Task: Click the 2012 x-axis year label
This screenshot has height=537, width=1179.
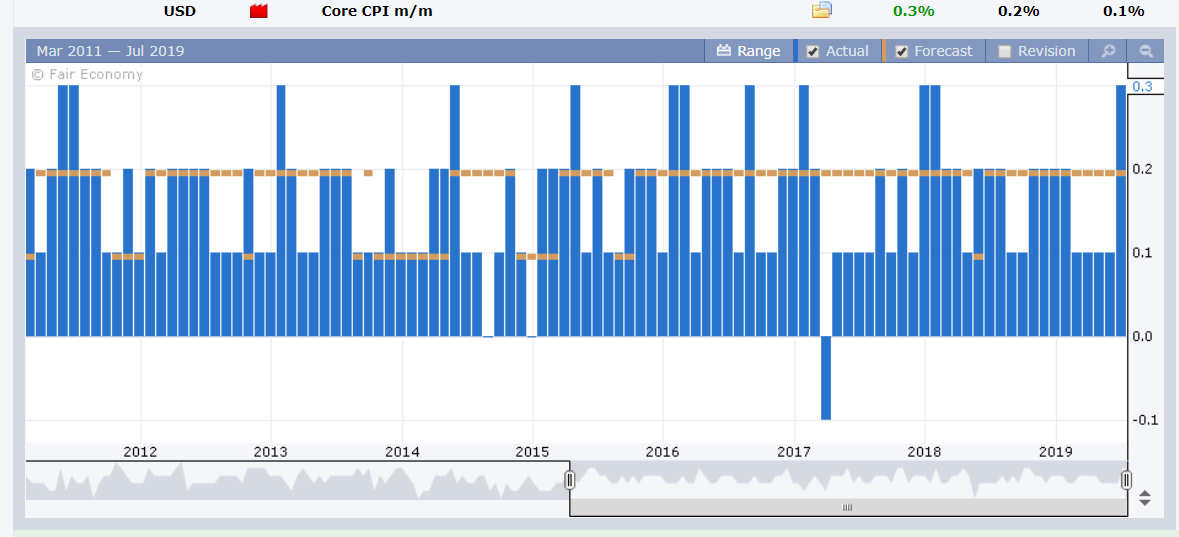Action: [x=140, y=452]
